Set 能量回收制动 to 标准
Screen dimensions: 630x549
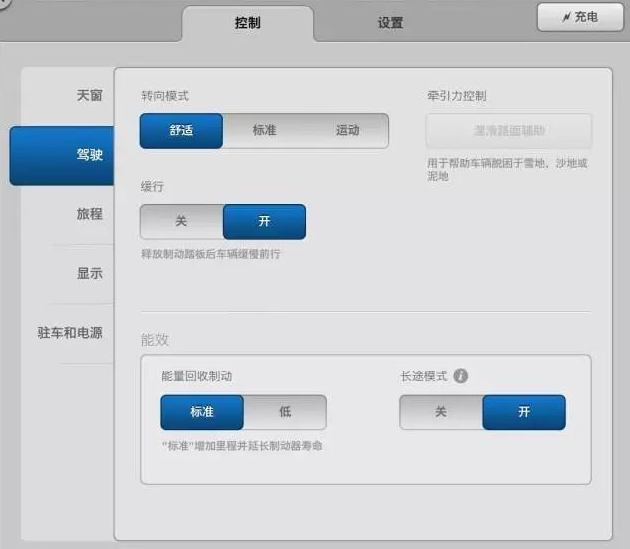[202, 412]
